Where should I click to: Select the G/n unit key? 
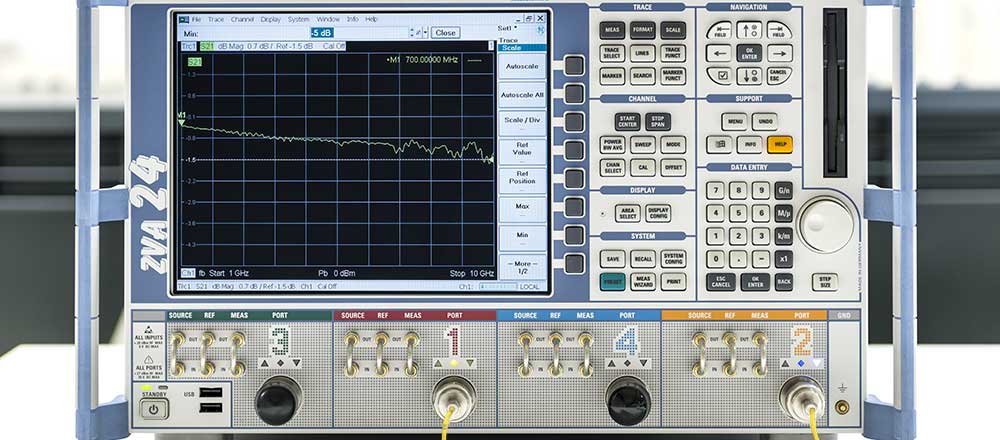783,190
